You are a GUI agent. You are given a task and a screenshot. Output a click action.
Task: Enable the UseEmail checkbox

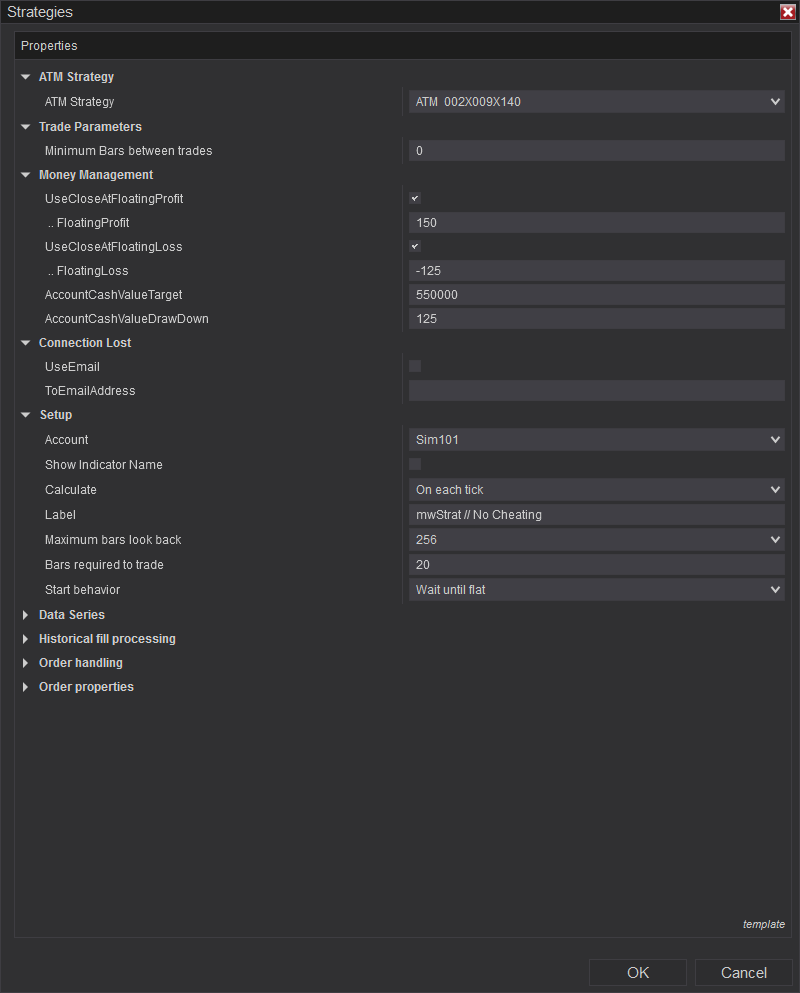[415, 366]
